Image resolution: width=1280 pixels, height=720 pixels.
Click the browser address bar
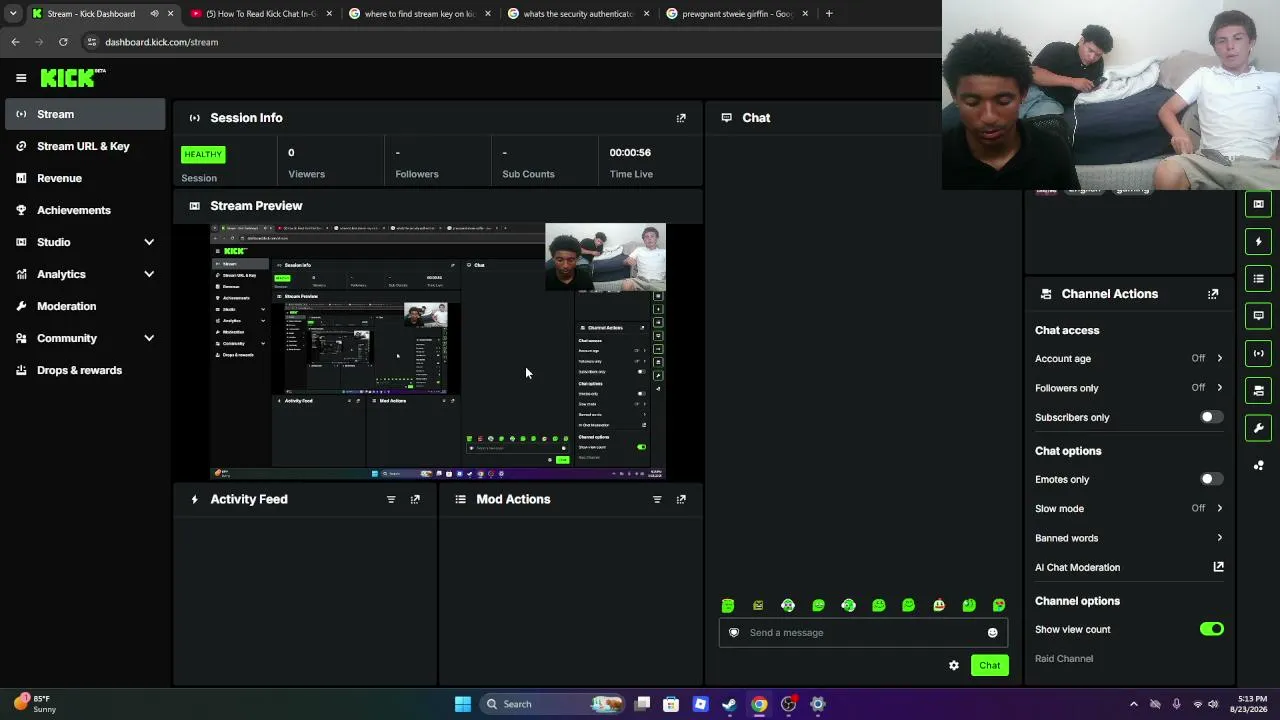tap(510, 42)
